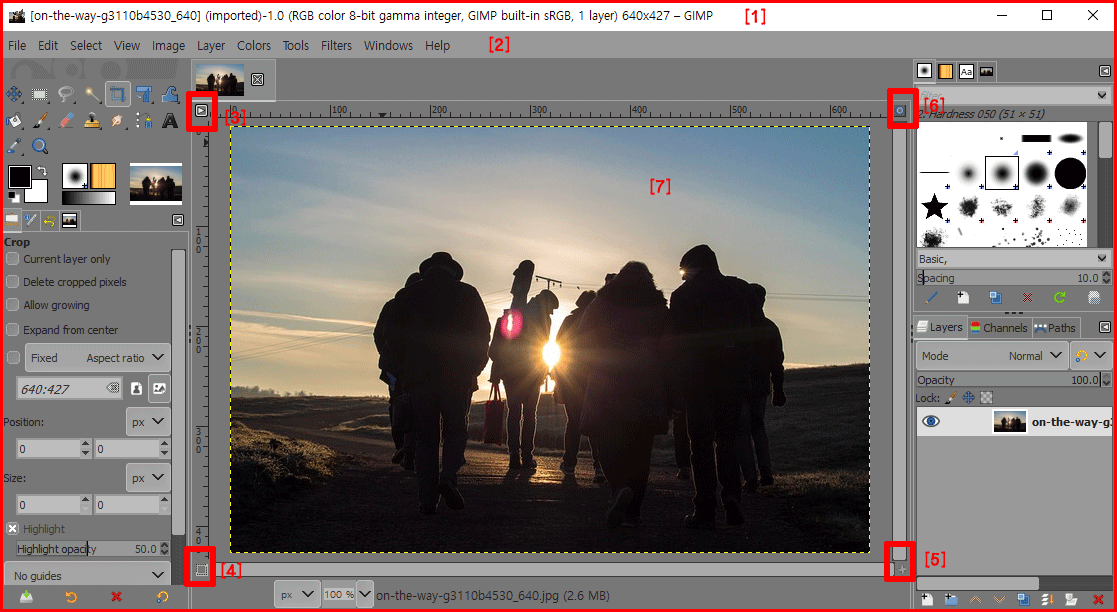Select the Rectangle Select tool
Viewport: 1117px width, 612px height.
pos(40,94)
